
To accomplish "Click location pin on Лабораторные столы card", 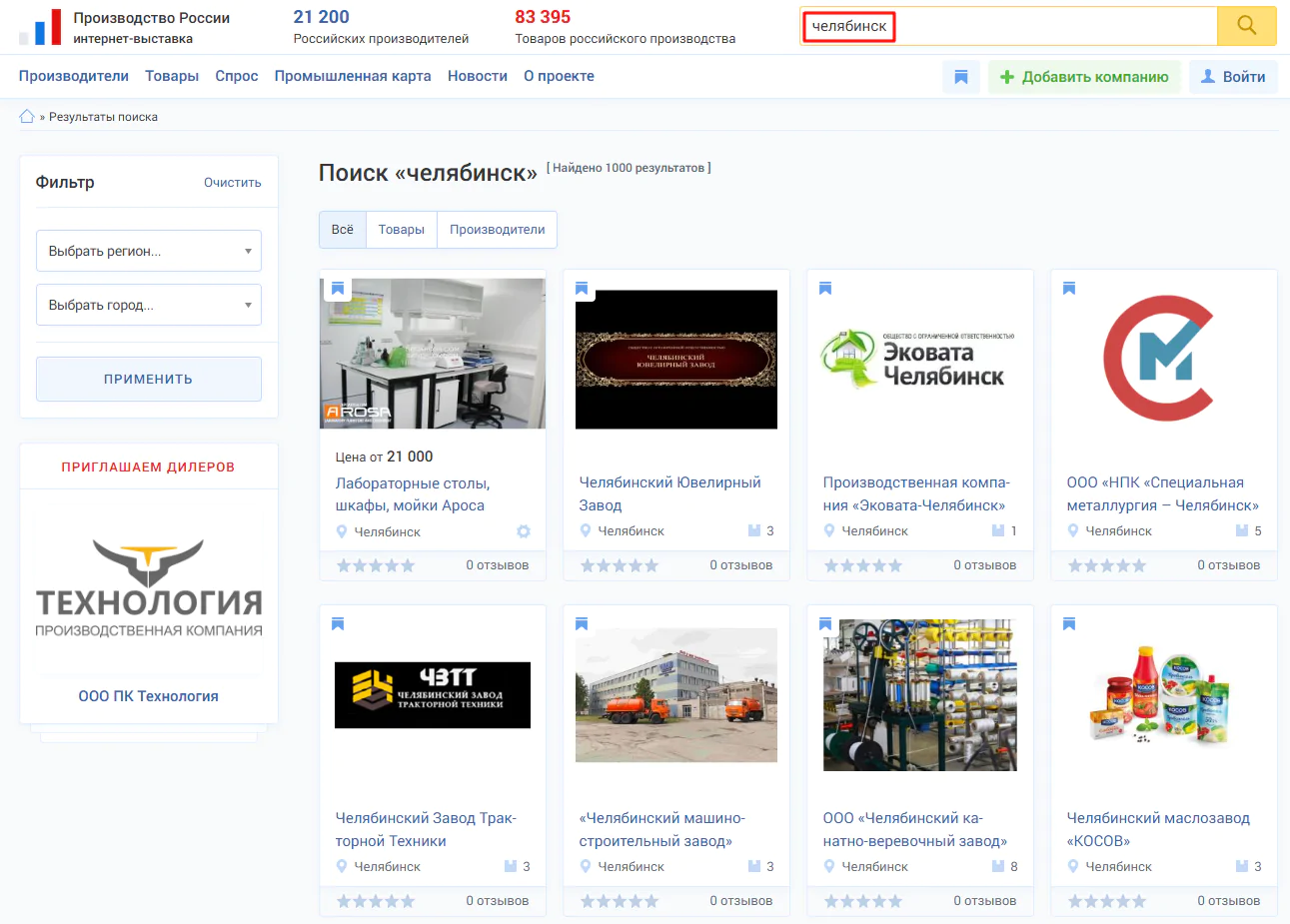I will pyautogui.click(x=342, y=531).
